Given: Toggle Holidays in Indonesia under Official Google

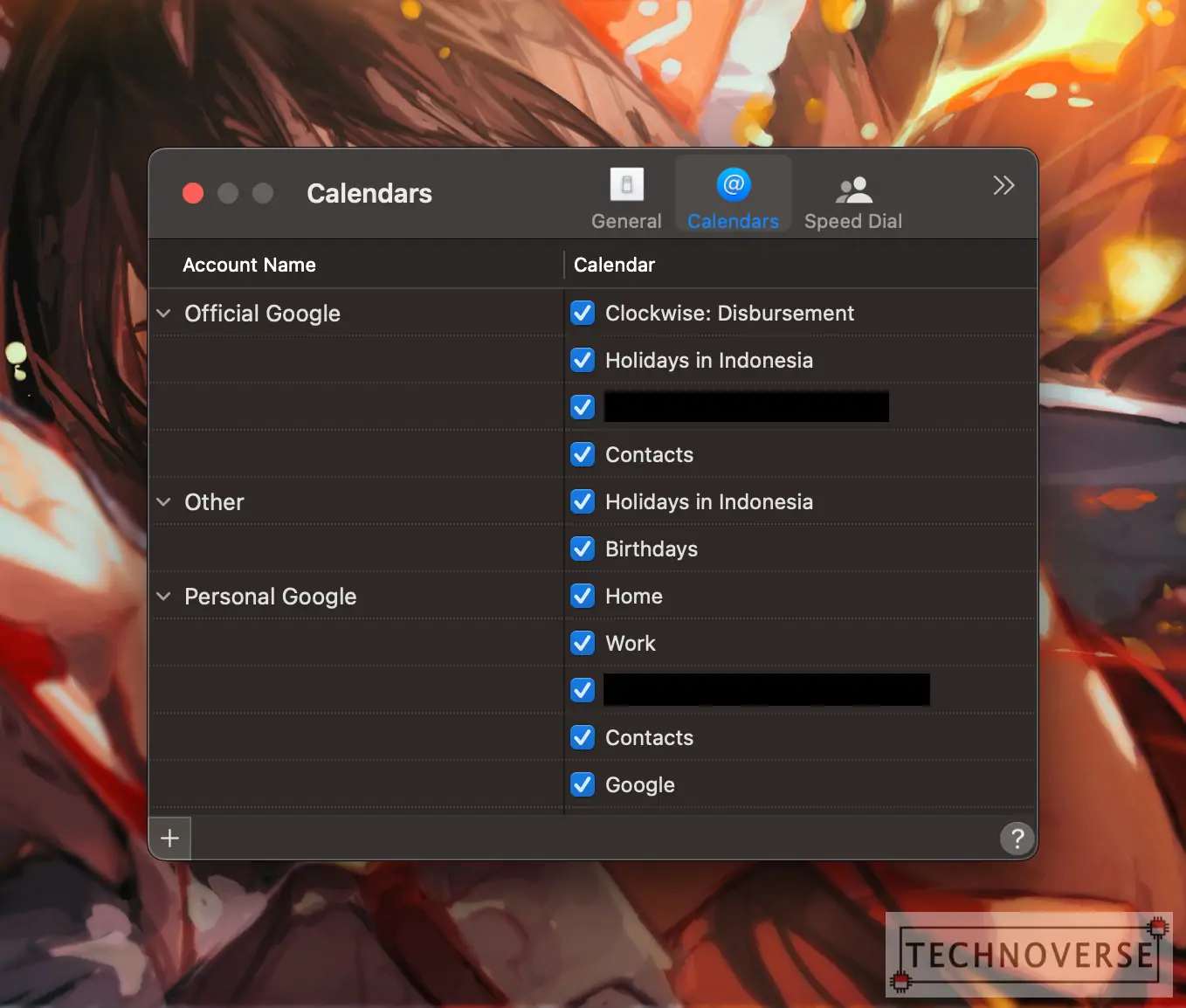Looking at the screenshot, I should 583,360.
